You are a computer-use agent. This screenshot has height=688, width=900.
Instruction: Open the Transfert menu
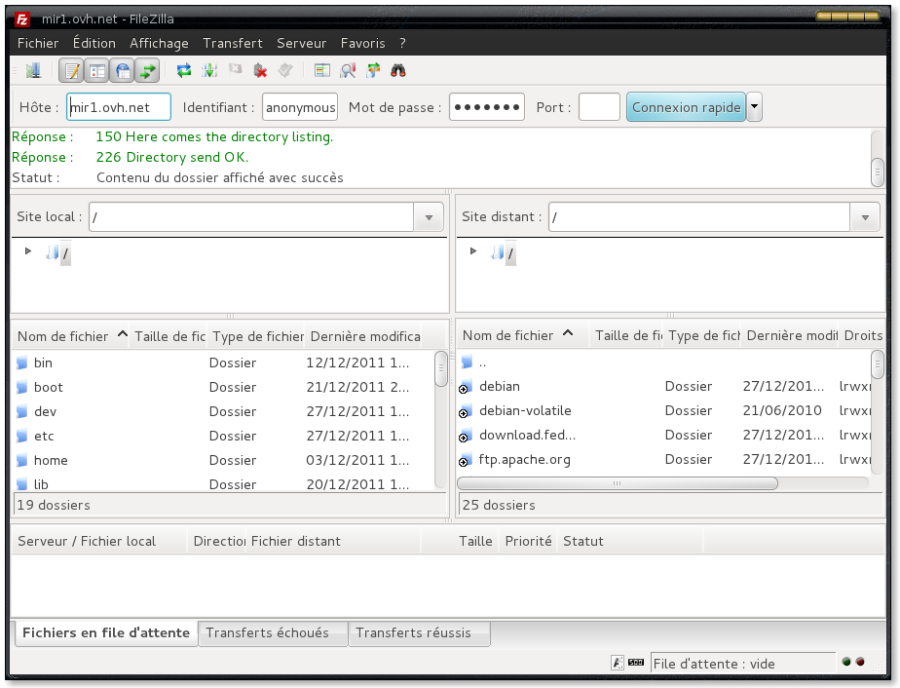(232, 43)
